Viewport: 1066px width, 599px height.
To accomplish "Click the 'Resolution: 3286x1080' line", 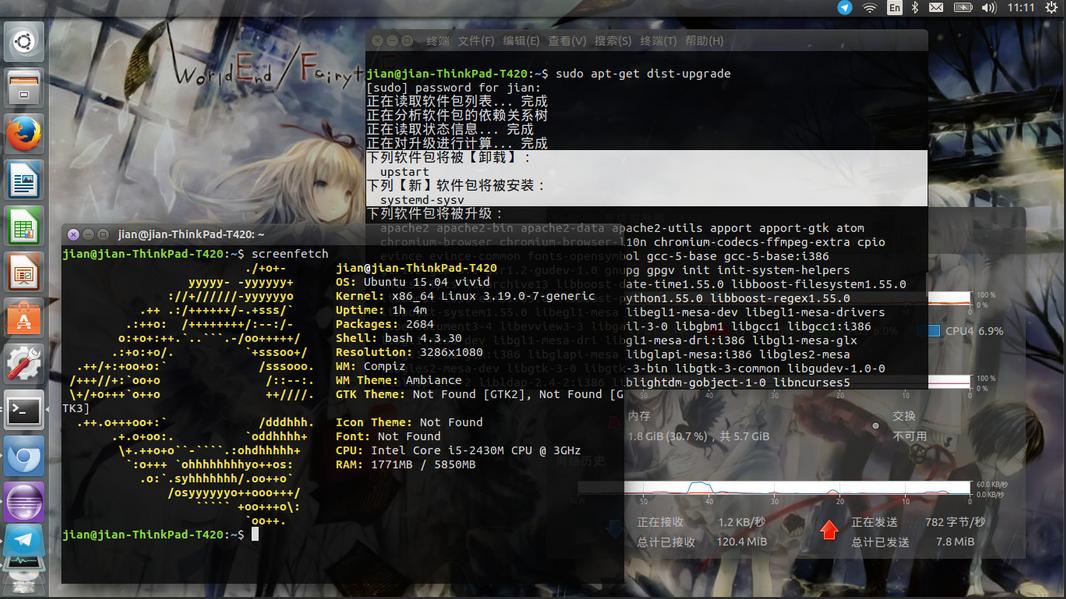I will point(409,352).
